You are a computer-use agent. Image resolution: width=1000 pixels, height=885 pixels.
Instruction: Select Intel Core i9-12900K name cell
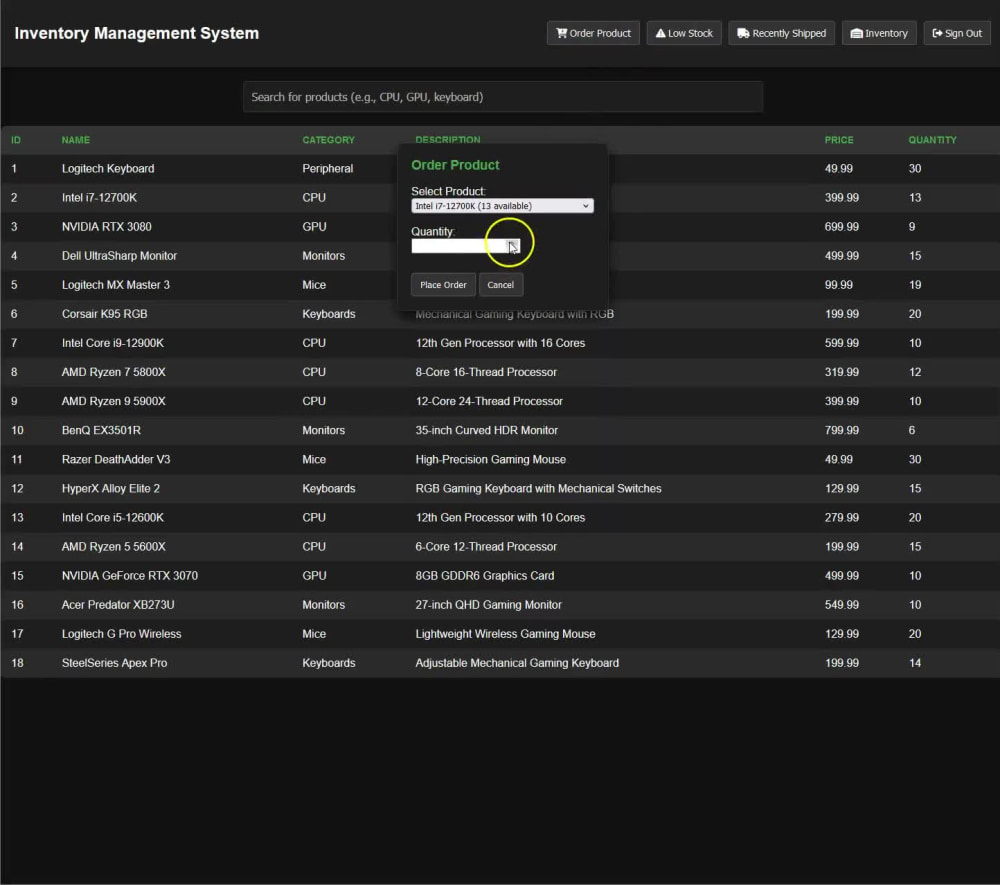click(112, 343)
